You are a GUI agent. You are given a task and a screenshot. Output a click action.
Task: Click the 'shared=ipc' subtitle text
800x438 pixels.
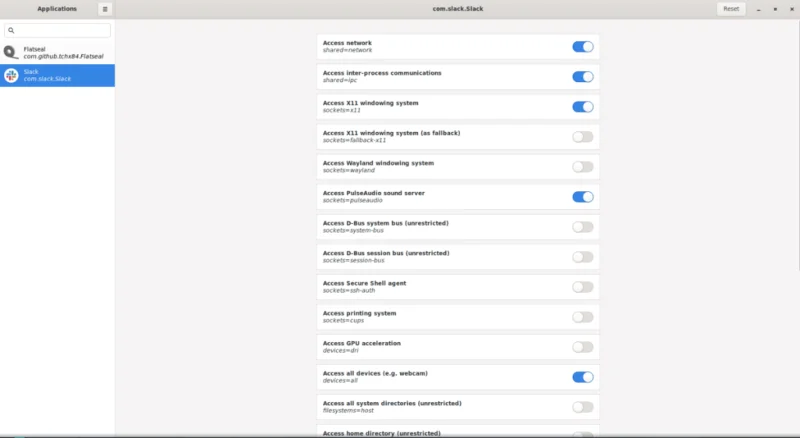pos(340,81)
